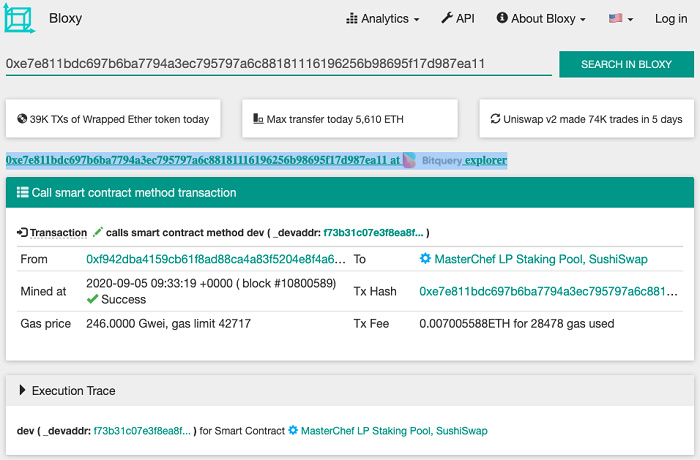Open the Analytics dropdown menu
The image size is (700, 460).
383,19
